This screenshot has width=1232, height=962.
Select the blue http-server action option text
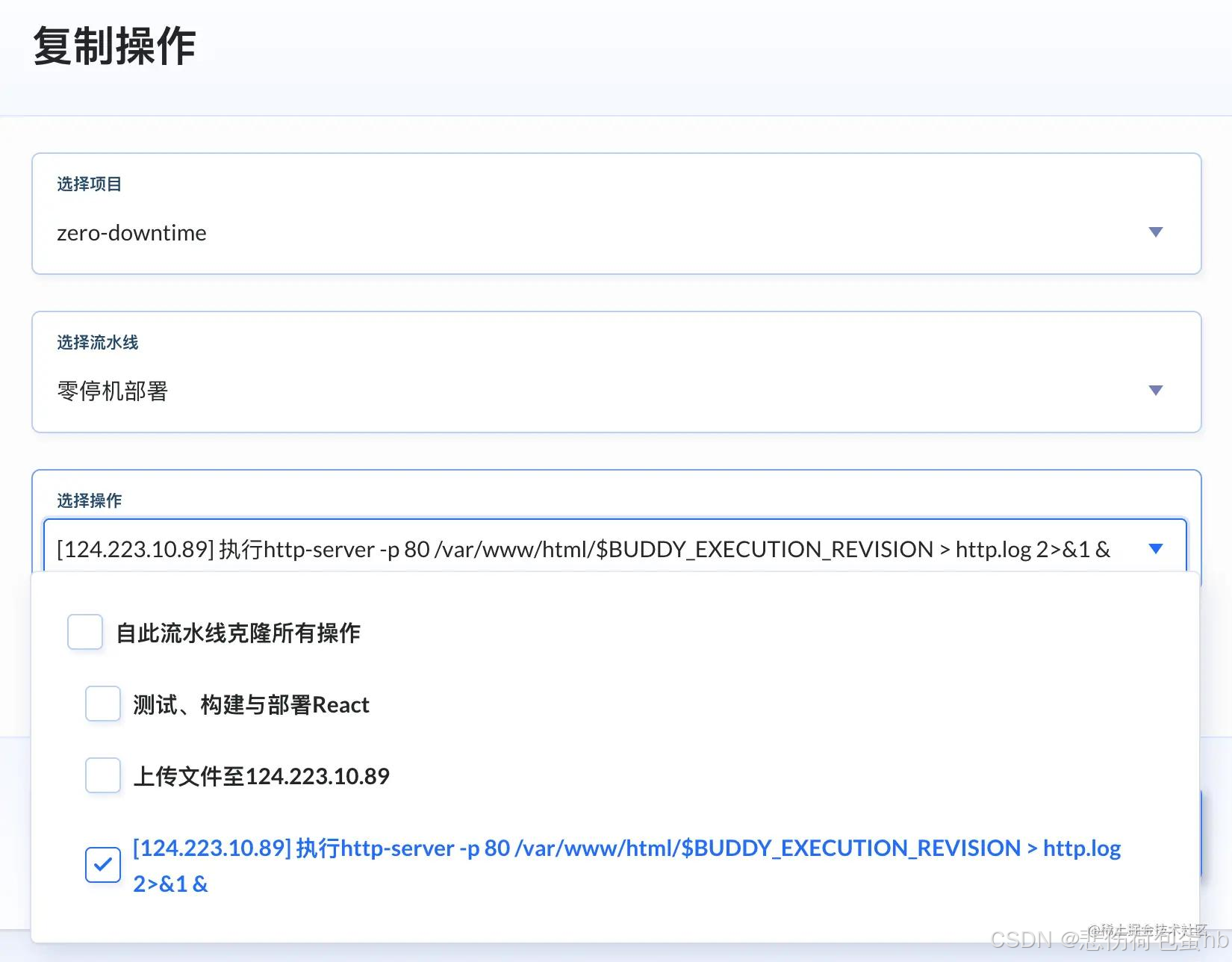point(626,866)
